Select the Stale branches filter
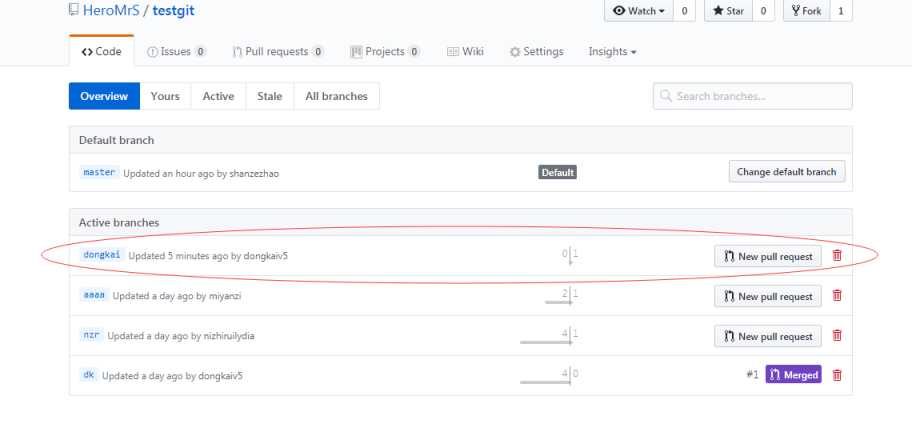The height and width of the screenshot is (444, 912). click(269, 96)
